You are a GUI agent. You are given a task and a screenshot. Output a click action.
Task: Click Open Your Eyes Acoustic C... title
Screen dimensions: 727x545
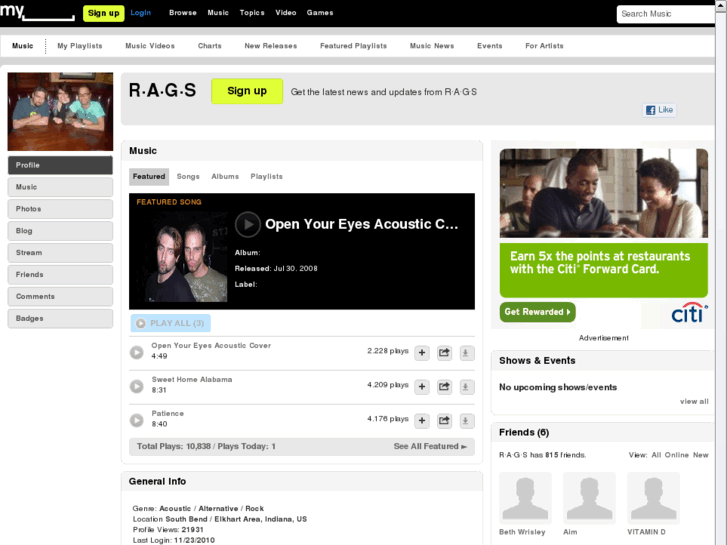pos(362,224)
